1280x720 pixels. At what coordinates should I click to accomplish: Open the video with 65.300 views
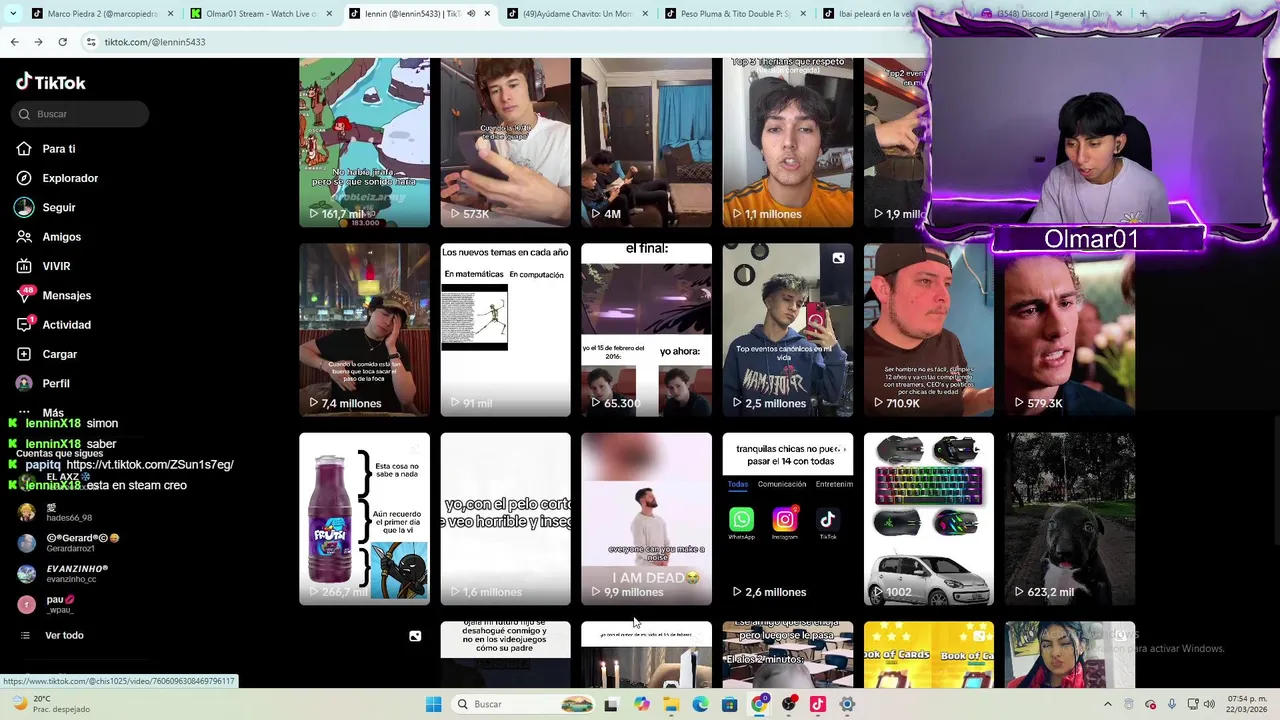pos(647,330)
